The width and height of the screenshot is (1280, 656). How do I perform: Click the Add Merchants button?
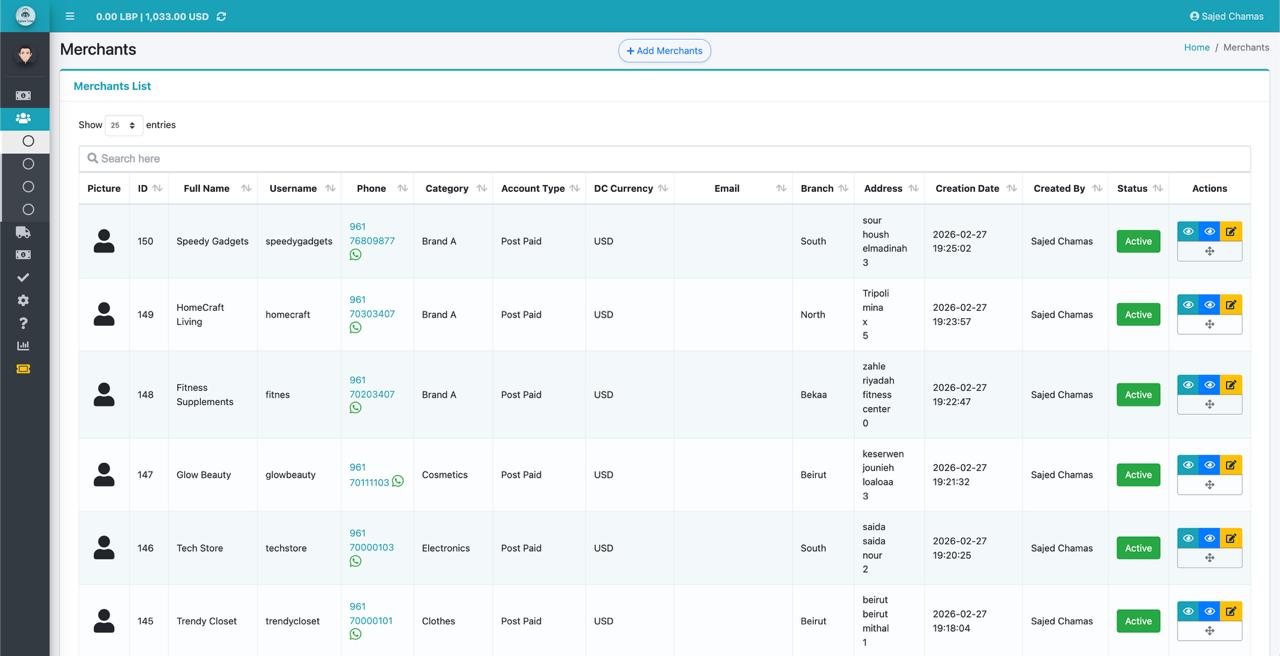(664, 51)
